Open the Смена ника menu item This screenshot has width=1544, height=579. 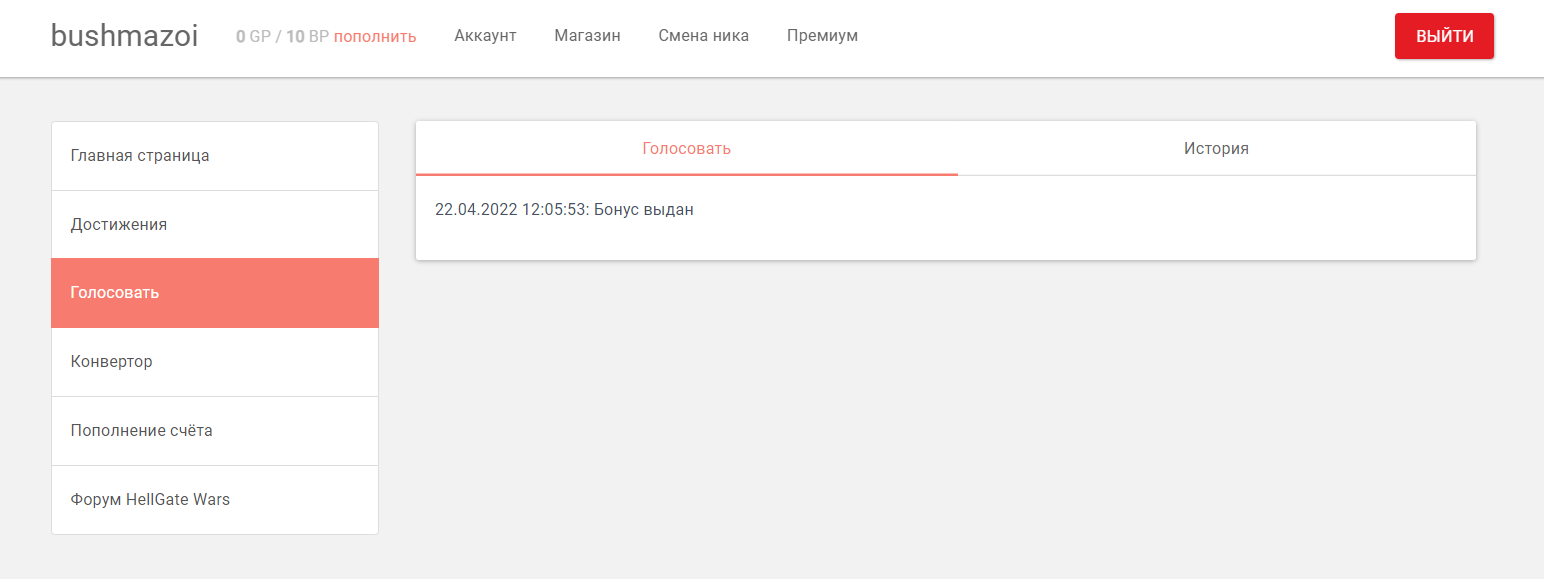[x=703, y=36]
